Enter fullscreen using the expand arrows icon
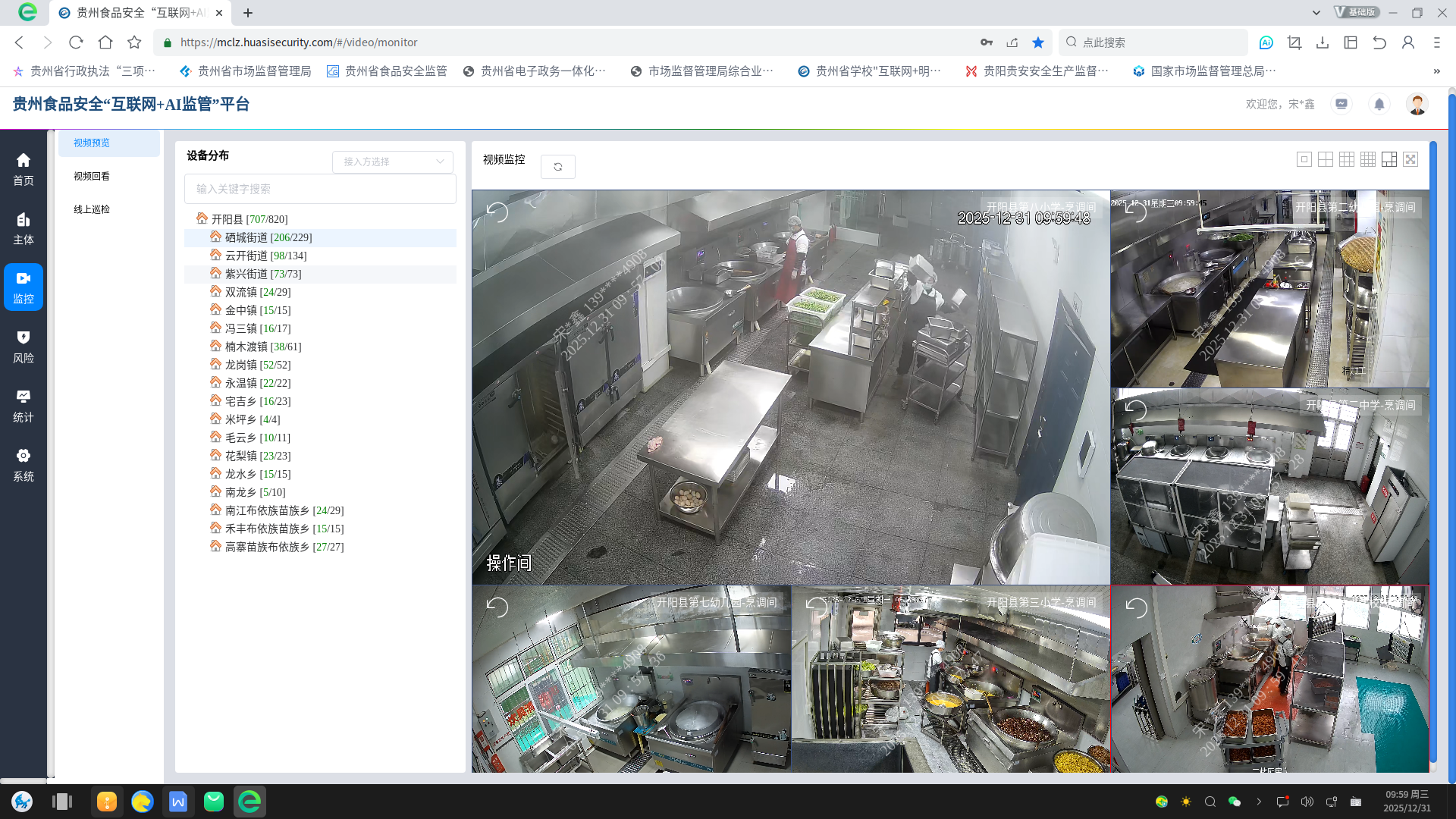Screen dimensions: 1456x819 tap(1410, 159)
